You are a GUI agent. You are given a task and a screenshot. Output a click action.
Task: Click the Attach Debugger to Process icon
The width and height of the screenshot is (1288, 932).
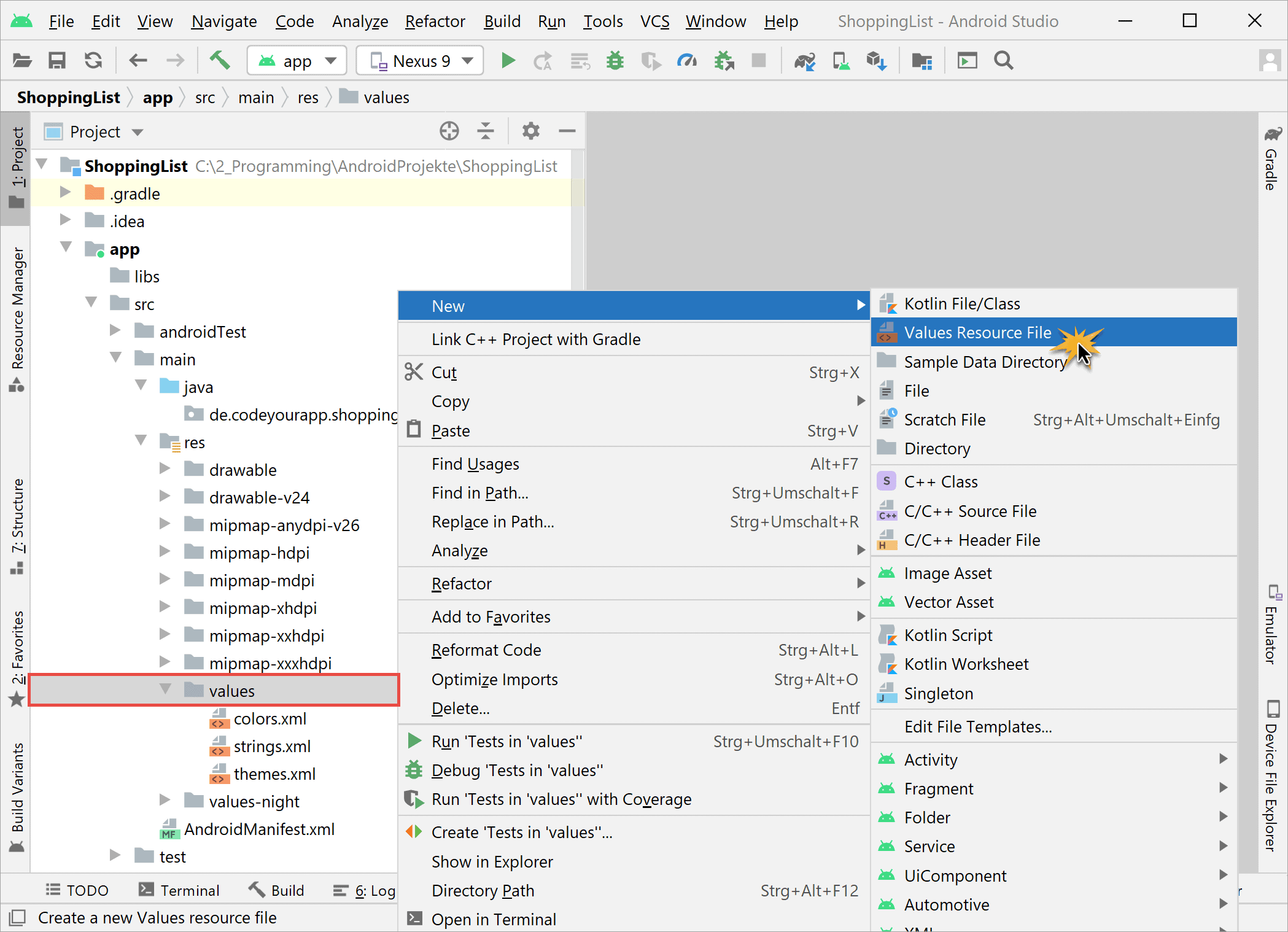(x=724, y=60)
